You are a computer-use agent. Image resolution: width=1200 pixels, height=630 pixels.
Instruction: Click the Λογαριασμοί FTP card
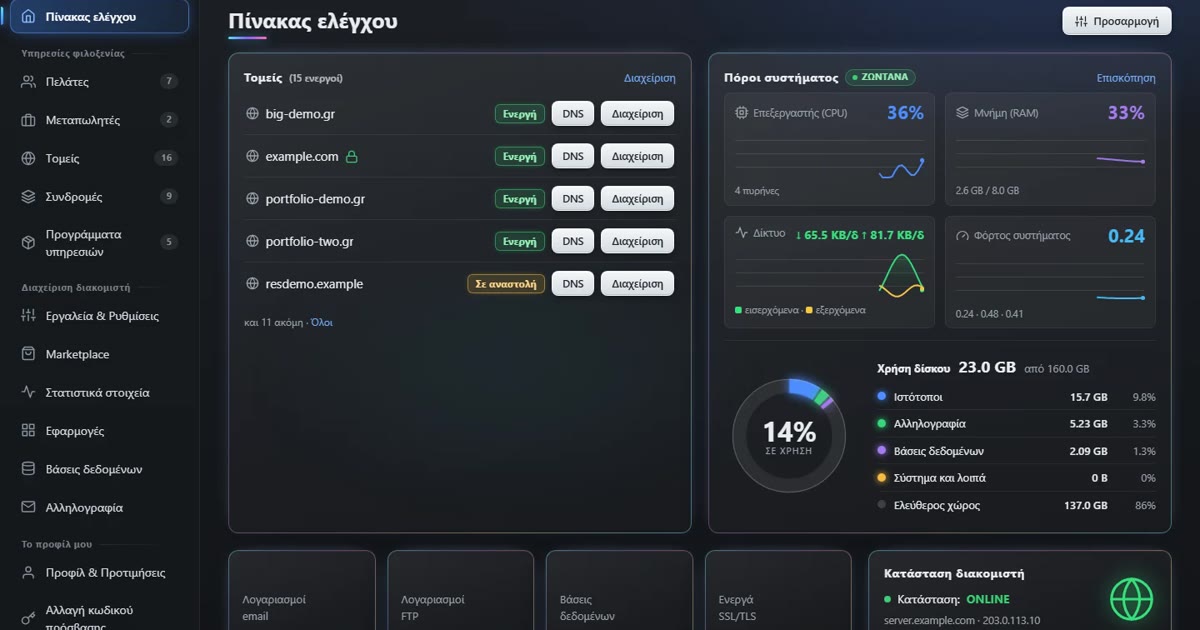(x=461, y=590)
